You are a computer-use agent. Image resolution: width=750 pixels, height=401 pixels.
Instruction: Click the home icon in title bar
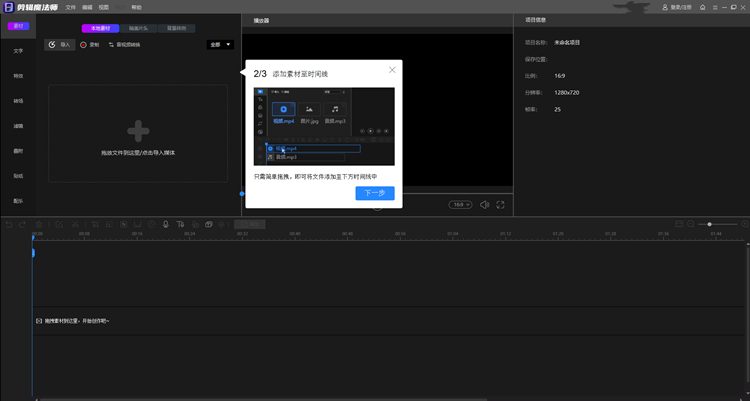[702, 7]
